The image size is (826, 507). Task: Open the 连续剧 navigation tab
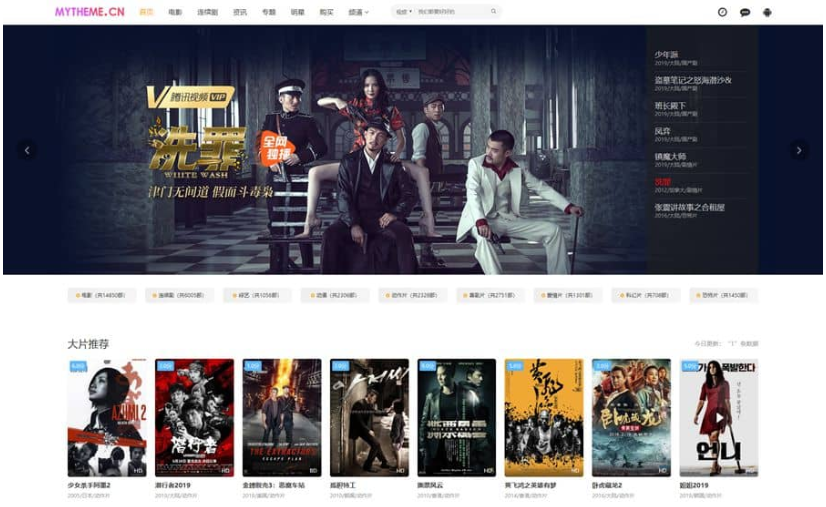[x=207, y=12]
